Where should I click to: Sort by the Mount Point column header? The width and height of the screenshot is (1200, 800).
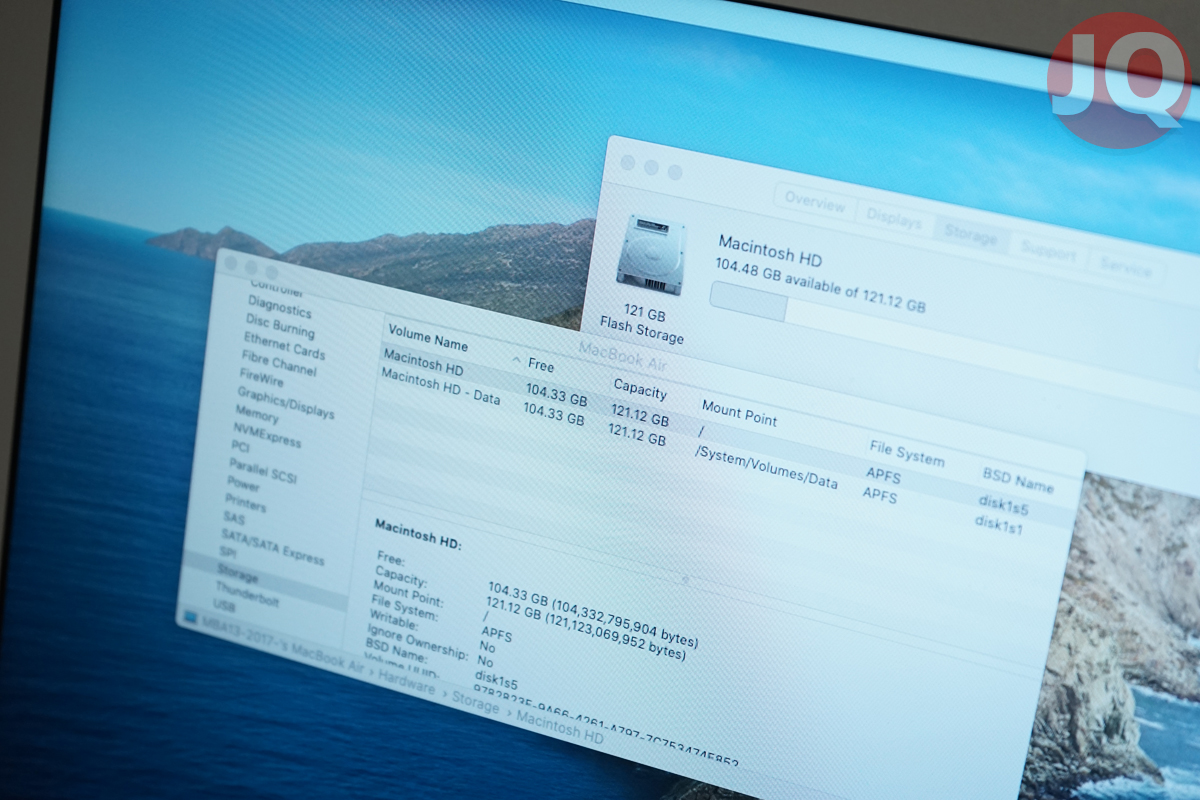[x=739, y=413]
